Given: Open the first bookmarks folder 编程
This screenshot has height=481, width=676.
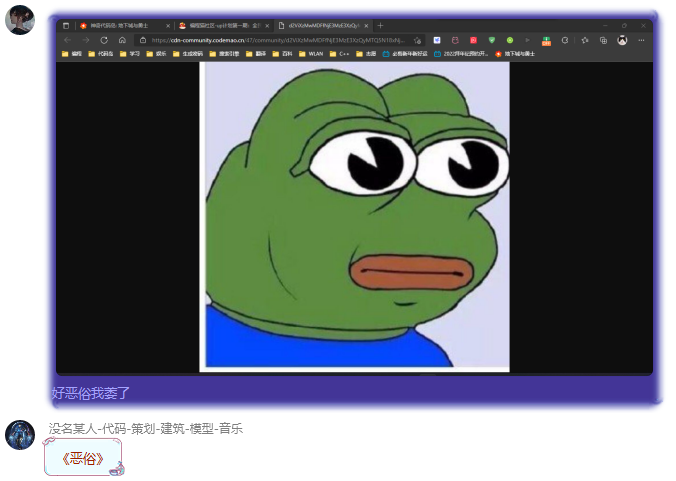Looking at the screenshot, I should pos(72,54).
